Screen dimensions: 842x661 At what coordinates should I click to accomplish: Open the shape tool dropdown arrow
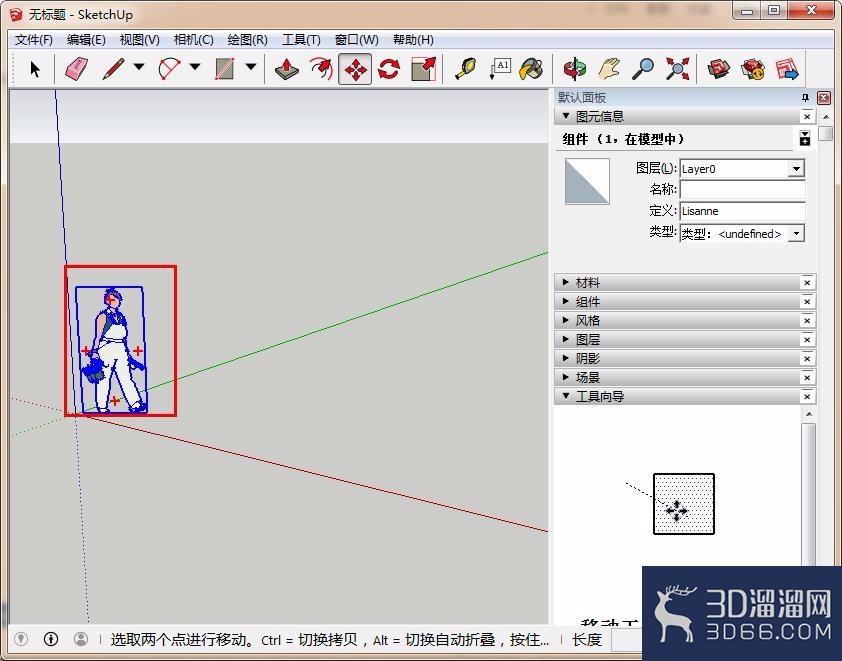point(251,67)
